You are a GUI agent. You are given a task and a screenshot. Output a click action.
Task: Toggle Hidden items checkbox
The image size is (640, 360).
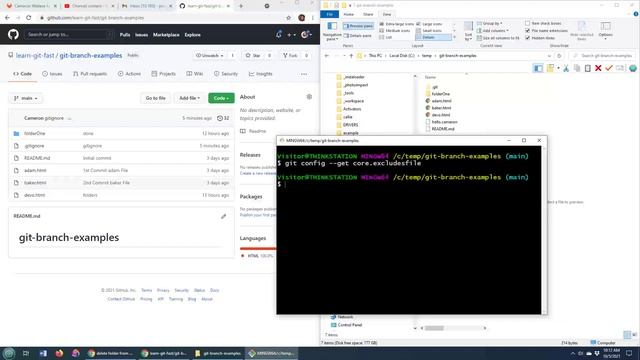pyautogui.click(x=527, y=38)
